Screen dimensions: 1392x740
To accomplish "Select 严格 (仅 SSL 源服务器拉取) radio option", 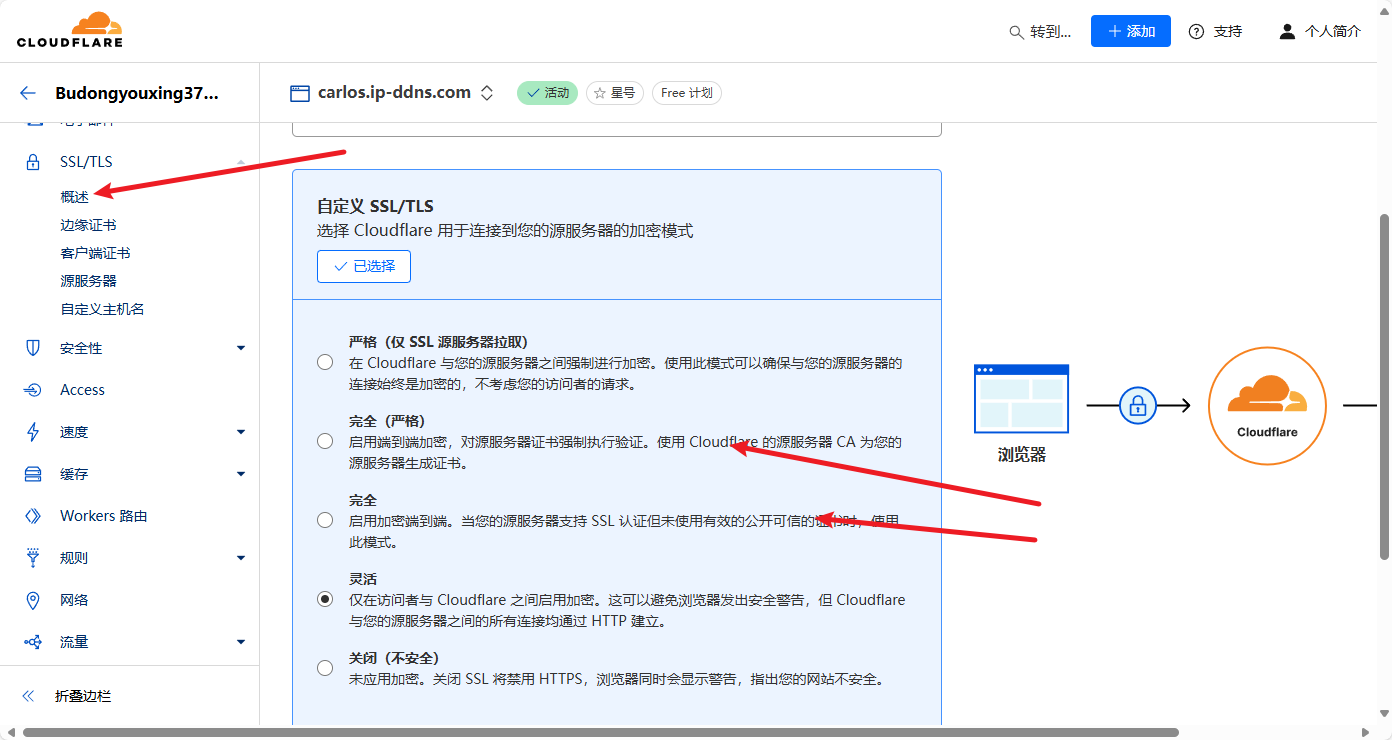I will (325, 362).
